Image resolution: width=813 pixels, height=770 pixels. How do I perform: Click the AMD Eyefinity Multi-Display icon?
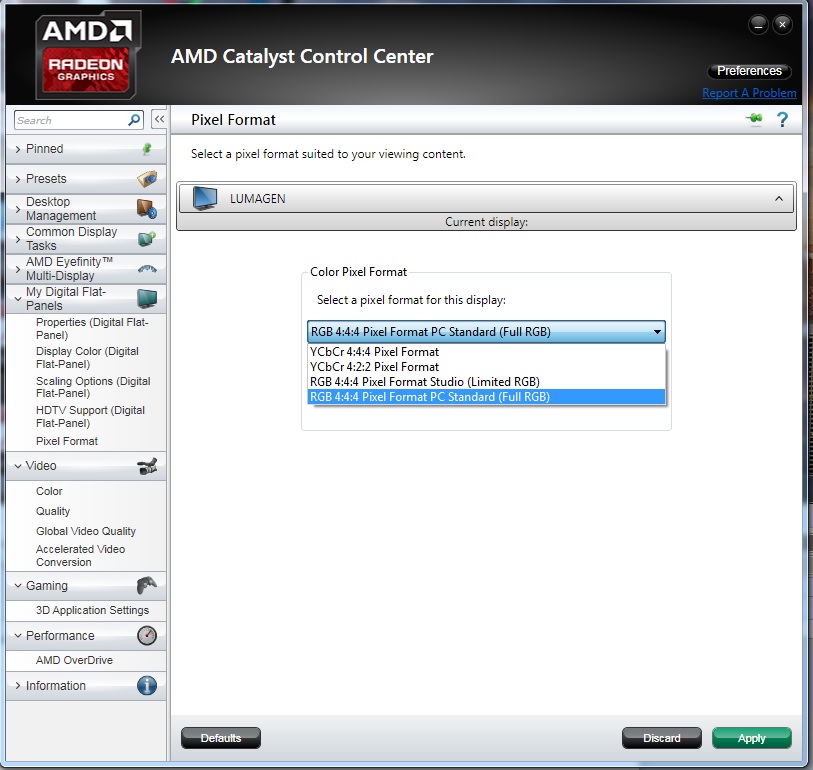147,269
